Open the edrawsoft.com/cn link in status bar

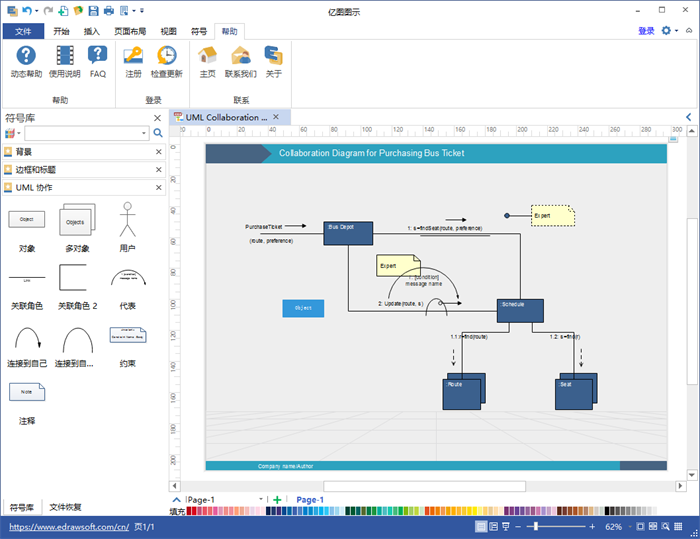pyautogui.click(x=69, y=527)
